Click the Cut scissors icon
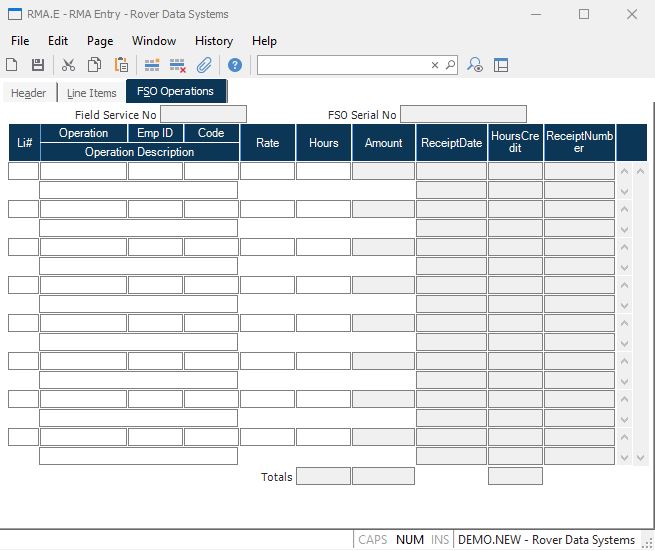The image size is (655, 551). [68, 65]
